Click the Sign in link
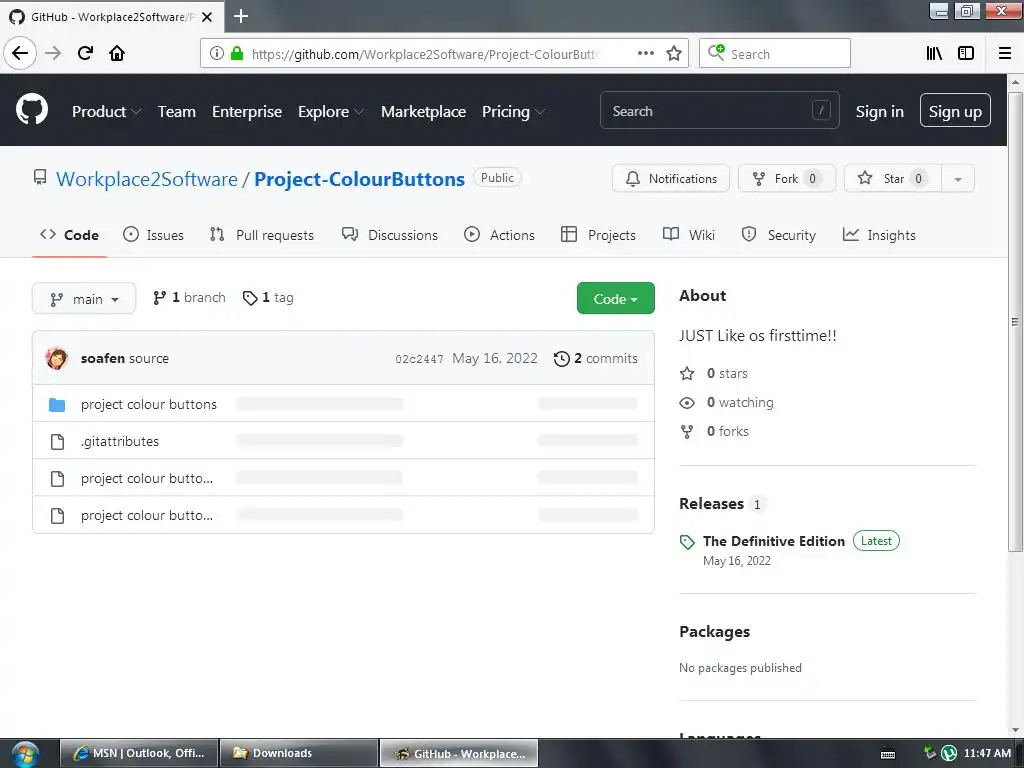The image size is (1024, 768). coord(880,112)
